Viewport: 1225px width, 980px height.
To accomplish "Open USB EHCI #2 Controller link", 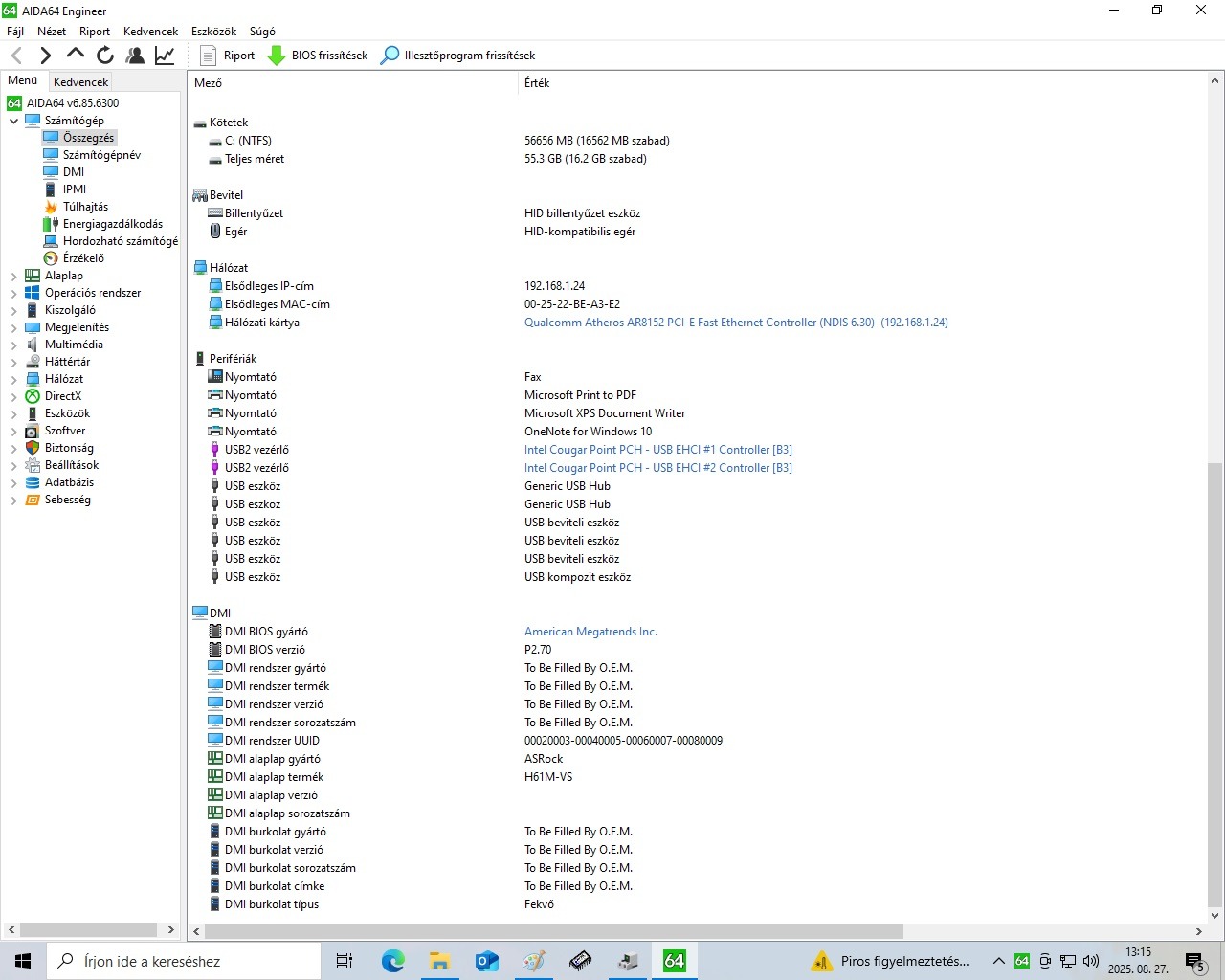I will 658,468.
